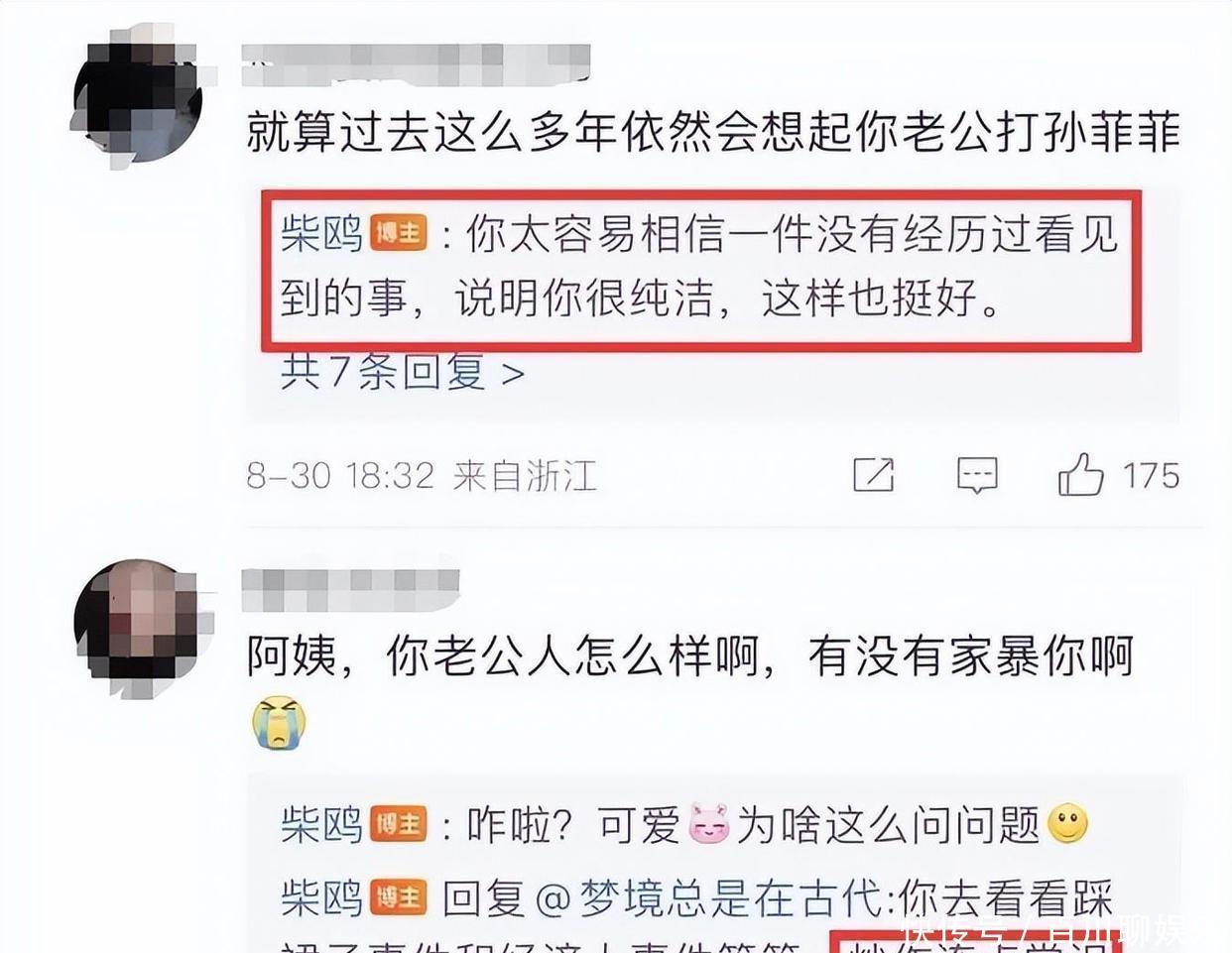Open 柴鸥 profile in "咋啦" reply
1232x953 pixels.
click(x=321, y=824)
